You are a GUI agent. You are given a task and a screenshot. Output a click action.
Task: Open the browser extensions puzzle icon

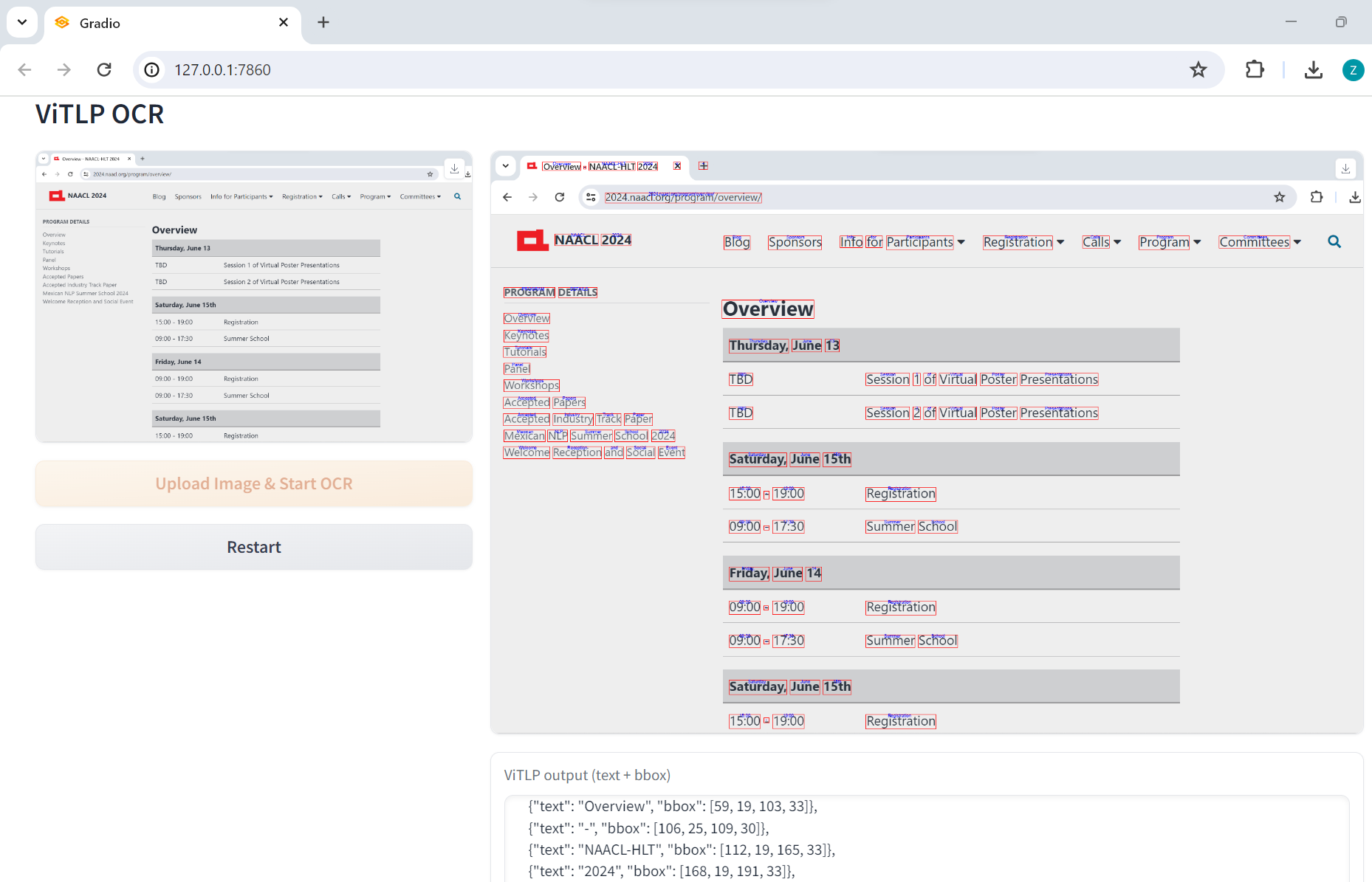tap(1255, 69)
